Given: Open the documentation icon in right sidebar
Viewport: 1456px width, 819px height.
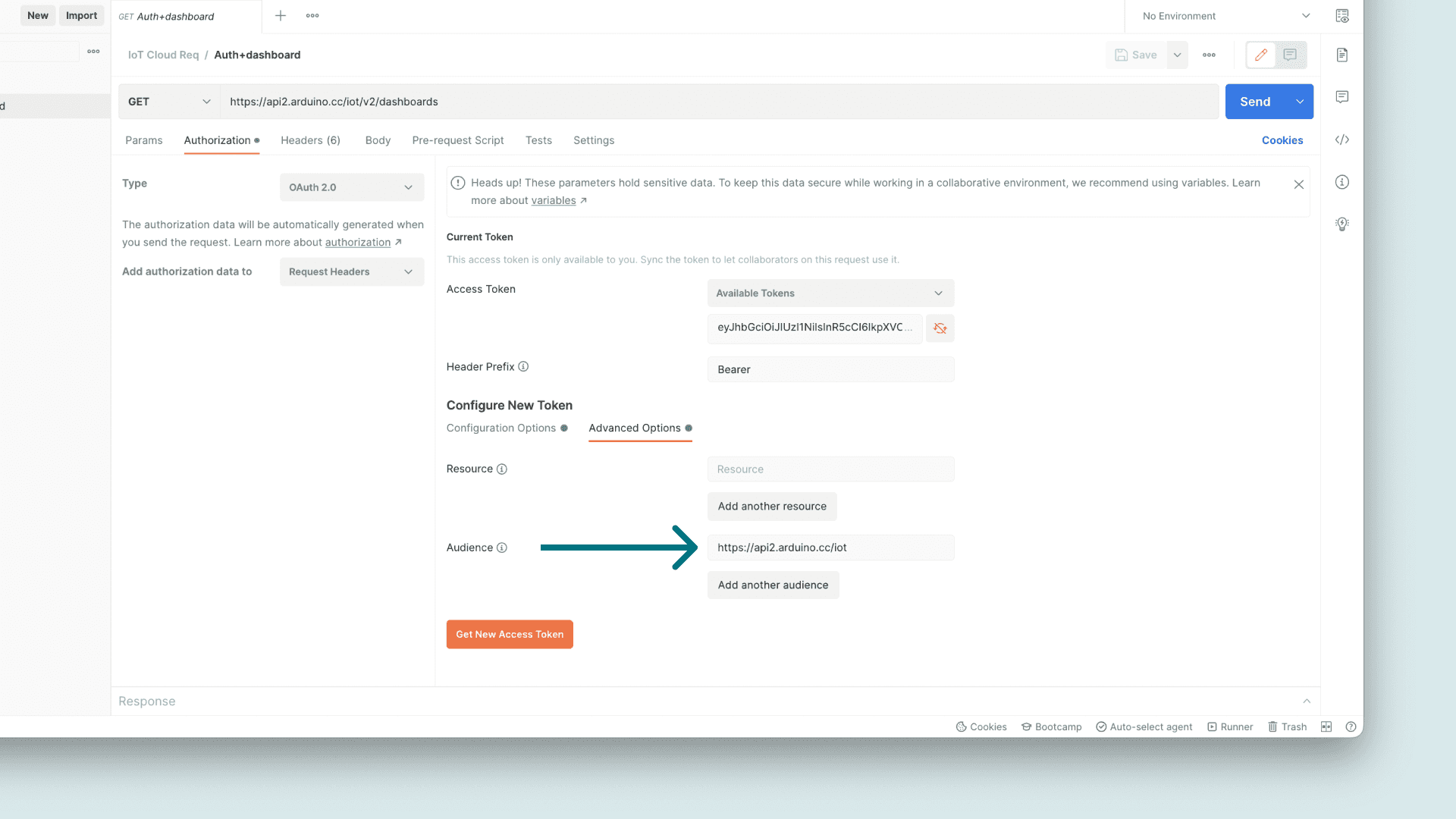Looking at the screenshot, I should [1341, 55].
